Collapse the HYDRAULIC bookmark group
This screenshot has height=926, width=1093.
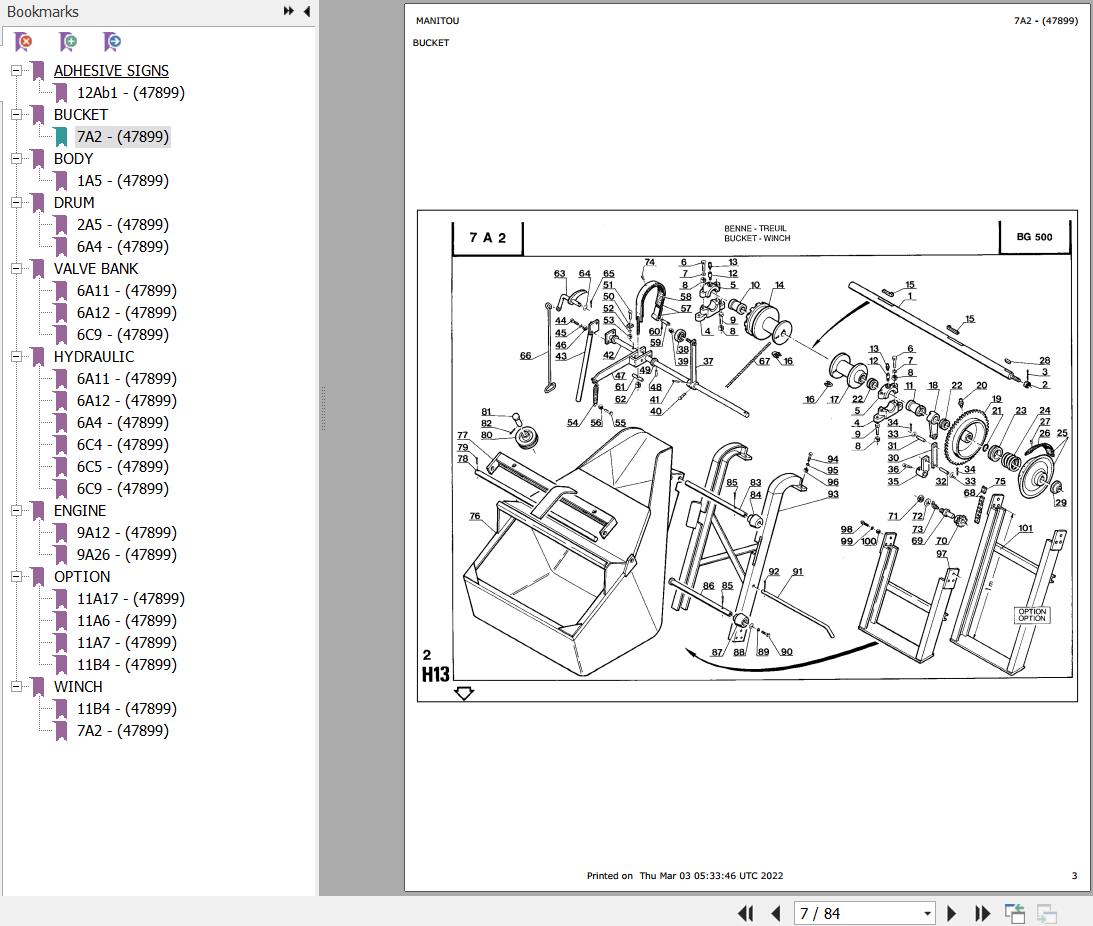pos(16,356)
